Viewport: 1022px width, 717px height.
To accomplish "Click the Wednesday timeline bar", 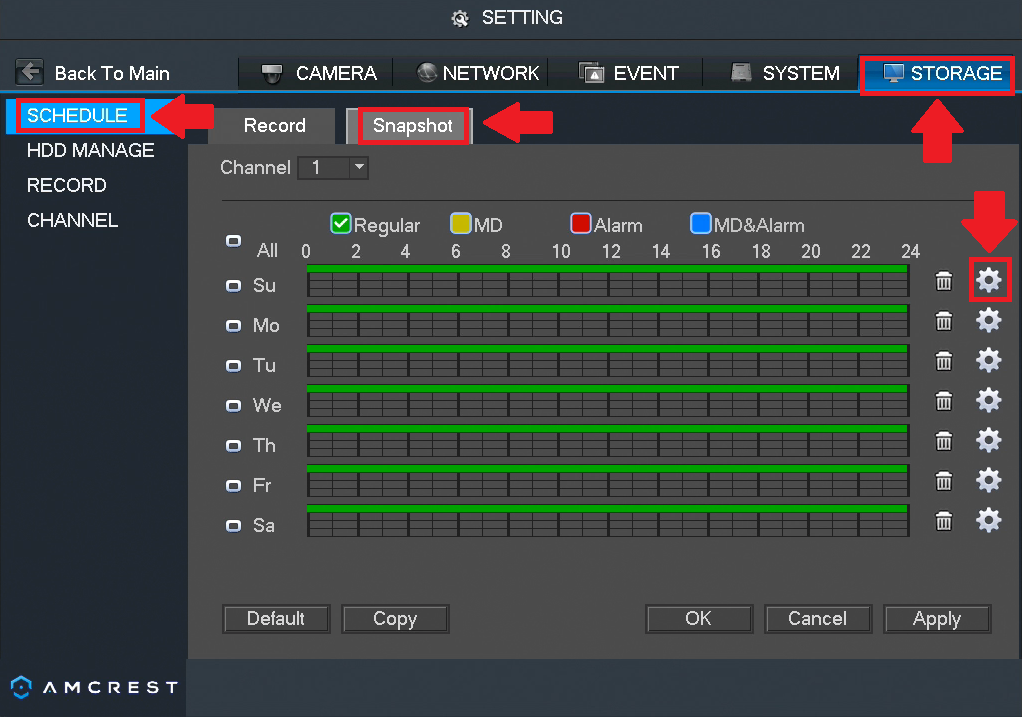I will 607,401.
